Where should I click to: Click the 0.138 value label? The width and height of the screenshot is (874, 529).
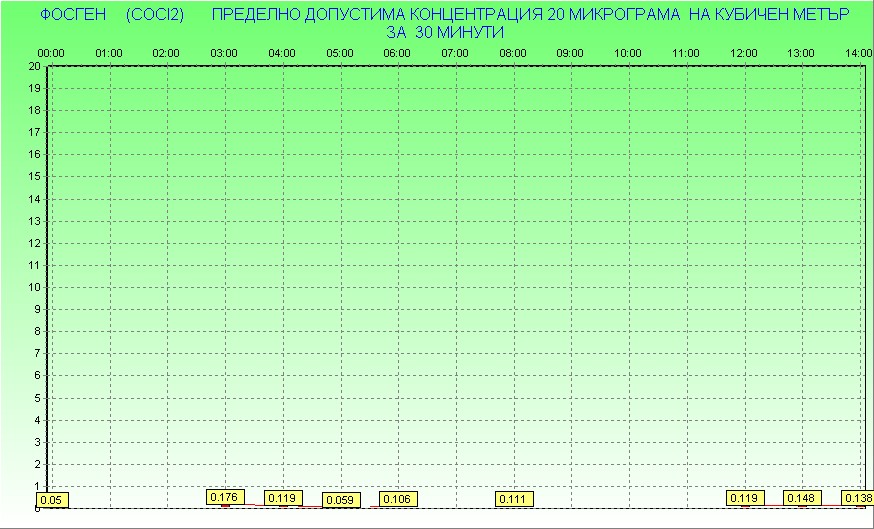pos(857,497)
